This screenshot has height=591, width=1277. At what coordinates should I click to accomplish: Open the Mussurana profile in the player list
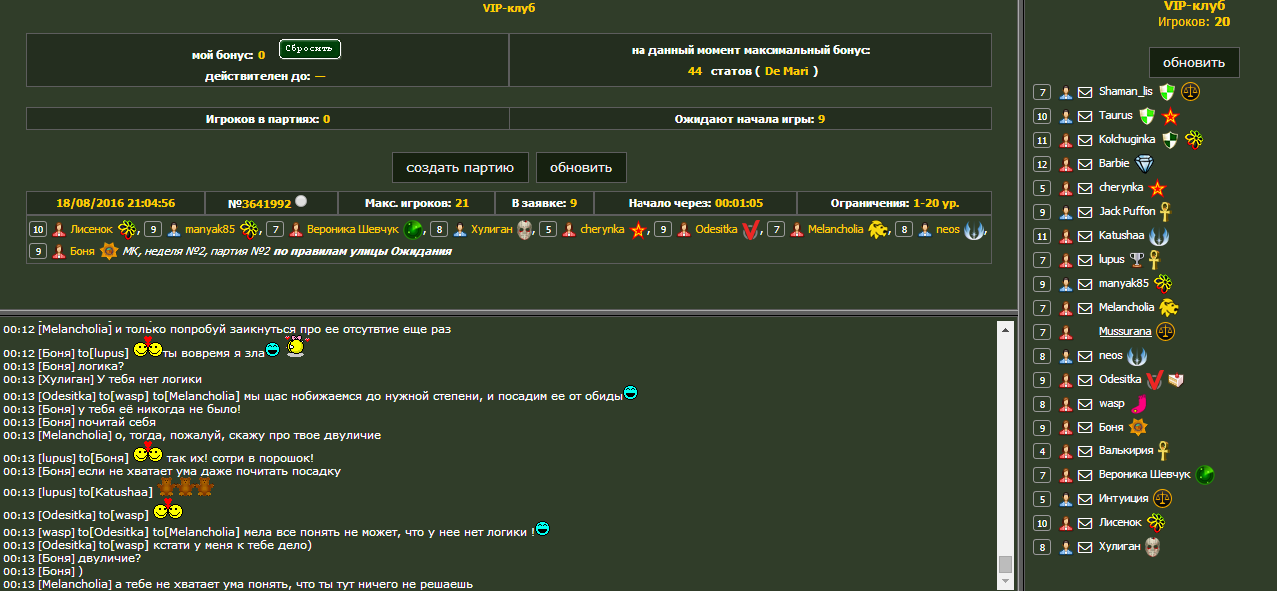[1125, 331]
